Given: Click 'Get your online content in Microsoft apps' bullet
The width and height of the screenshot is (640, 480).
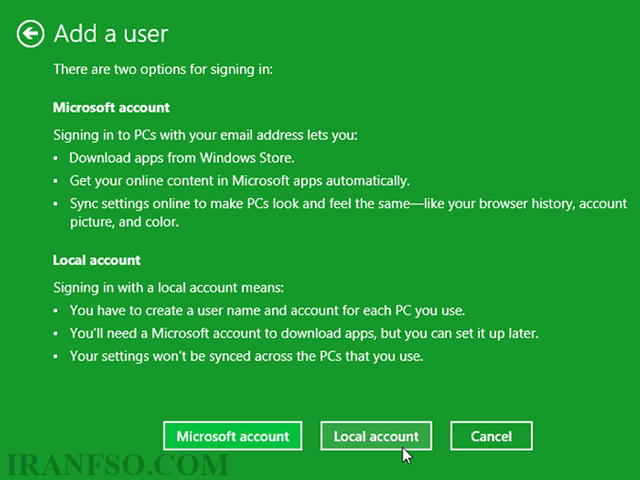Looking at the screenshot, I should point(240,181).
